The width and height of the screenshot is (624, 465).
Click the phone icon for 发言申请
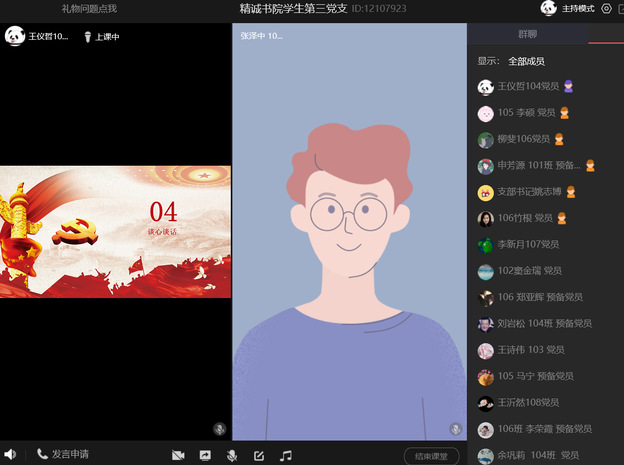coord(42,454)
